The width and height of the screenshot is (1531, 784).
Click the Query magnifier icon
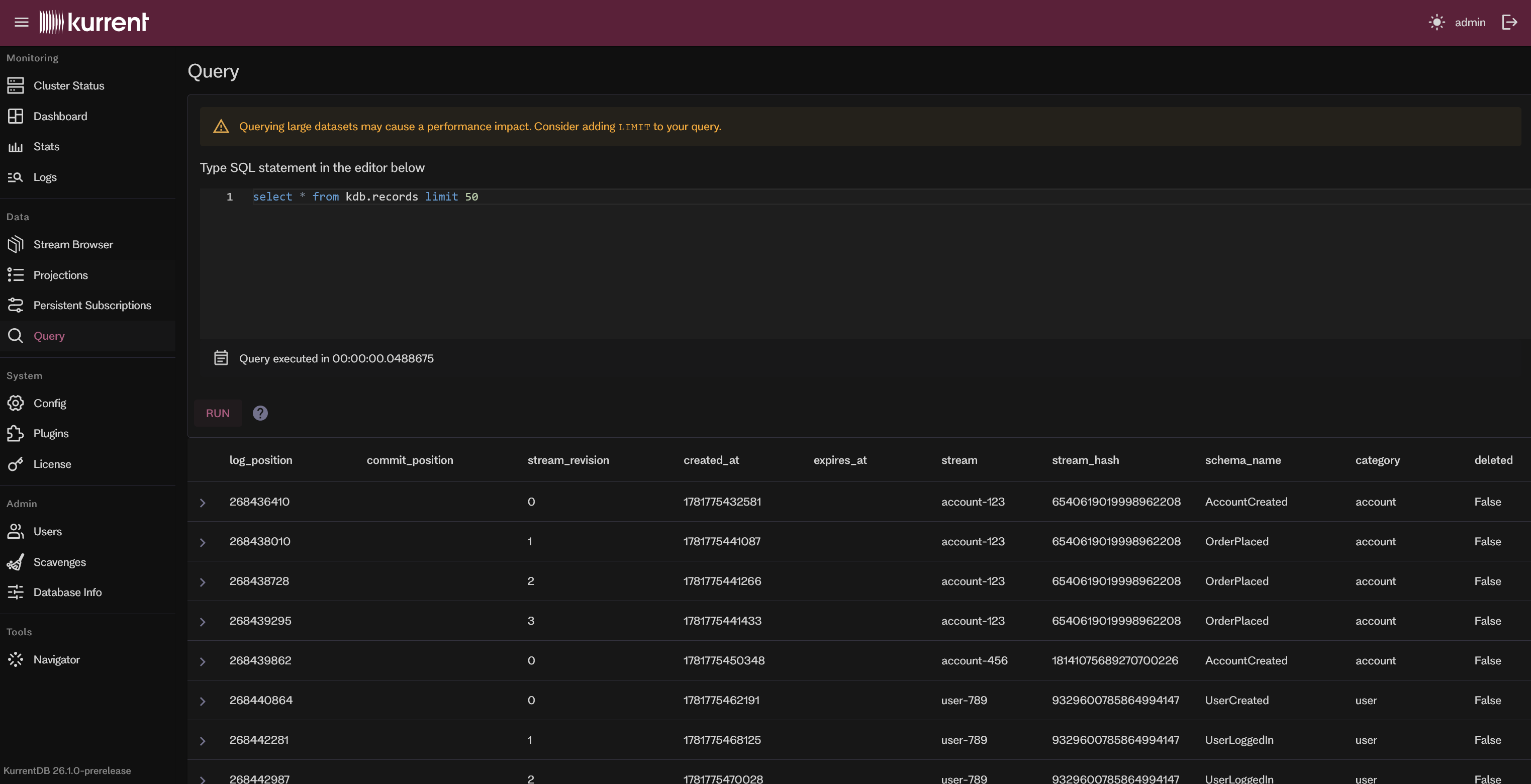(16, 336)
